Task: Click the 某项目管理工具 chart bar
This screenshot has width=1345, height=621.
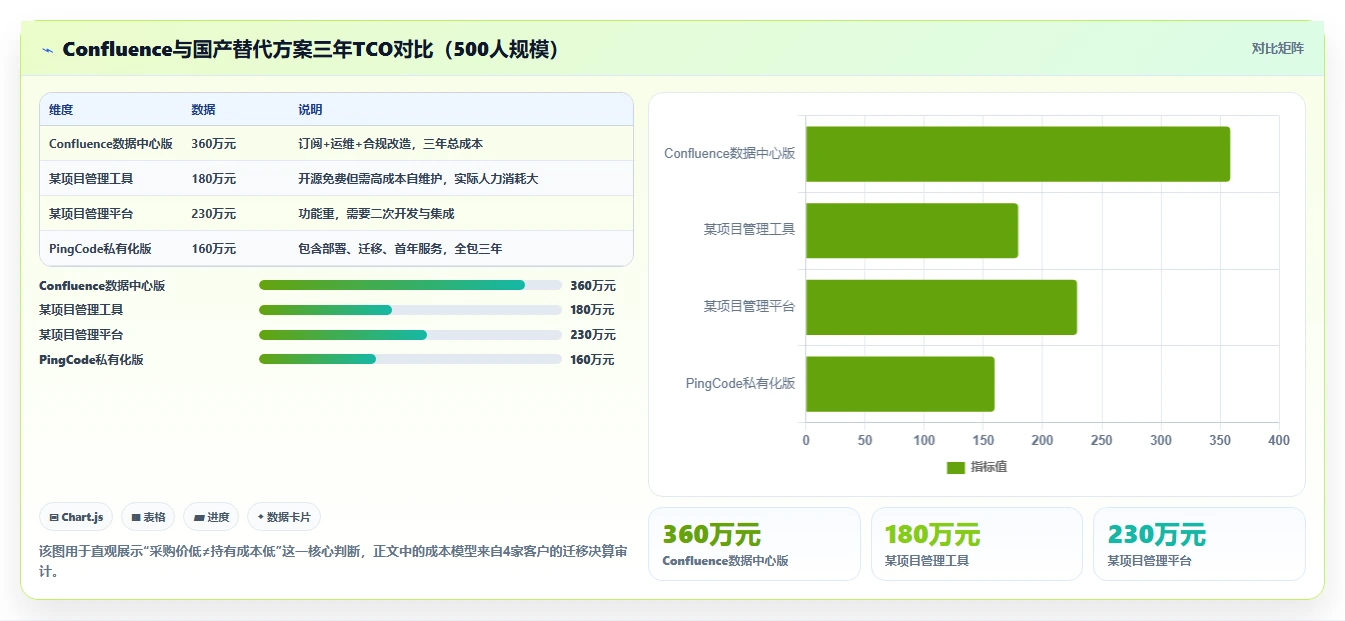Action: click(912, 231)
